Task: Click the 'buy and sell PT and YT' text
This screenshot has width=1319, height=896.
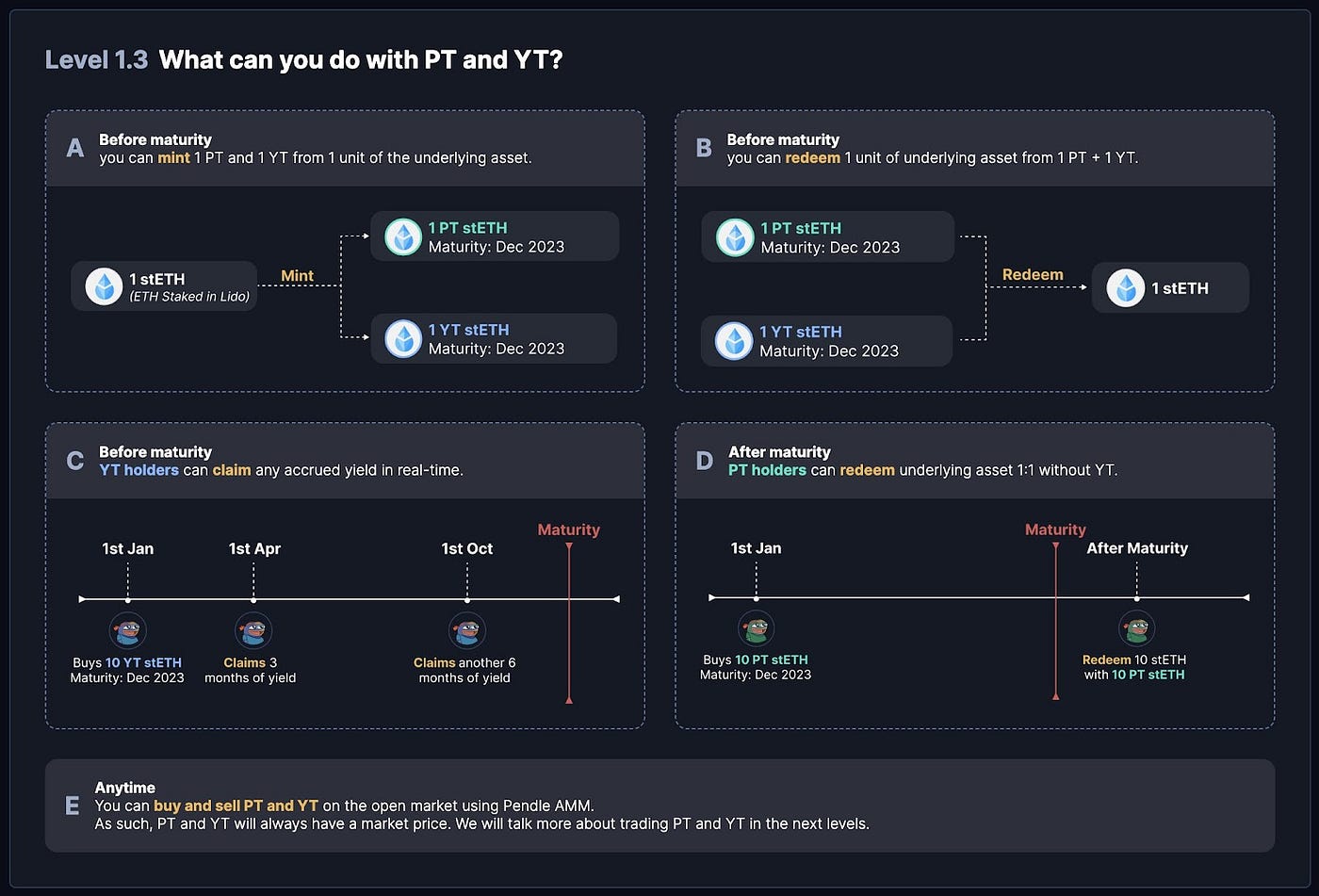Action: [236, 806]
